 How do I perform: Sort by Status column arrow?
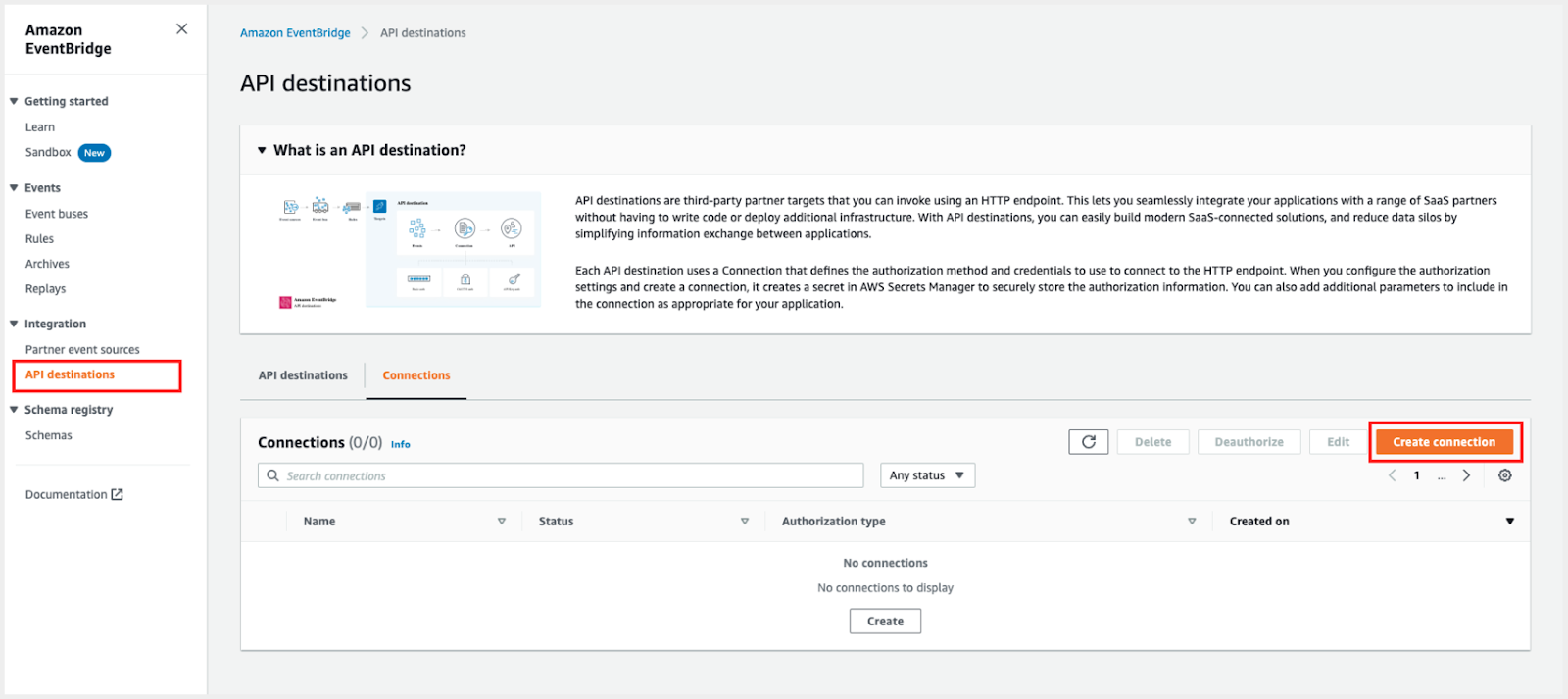pyautogui.click(x=745, y=522)
